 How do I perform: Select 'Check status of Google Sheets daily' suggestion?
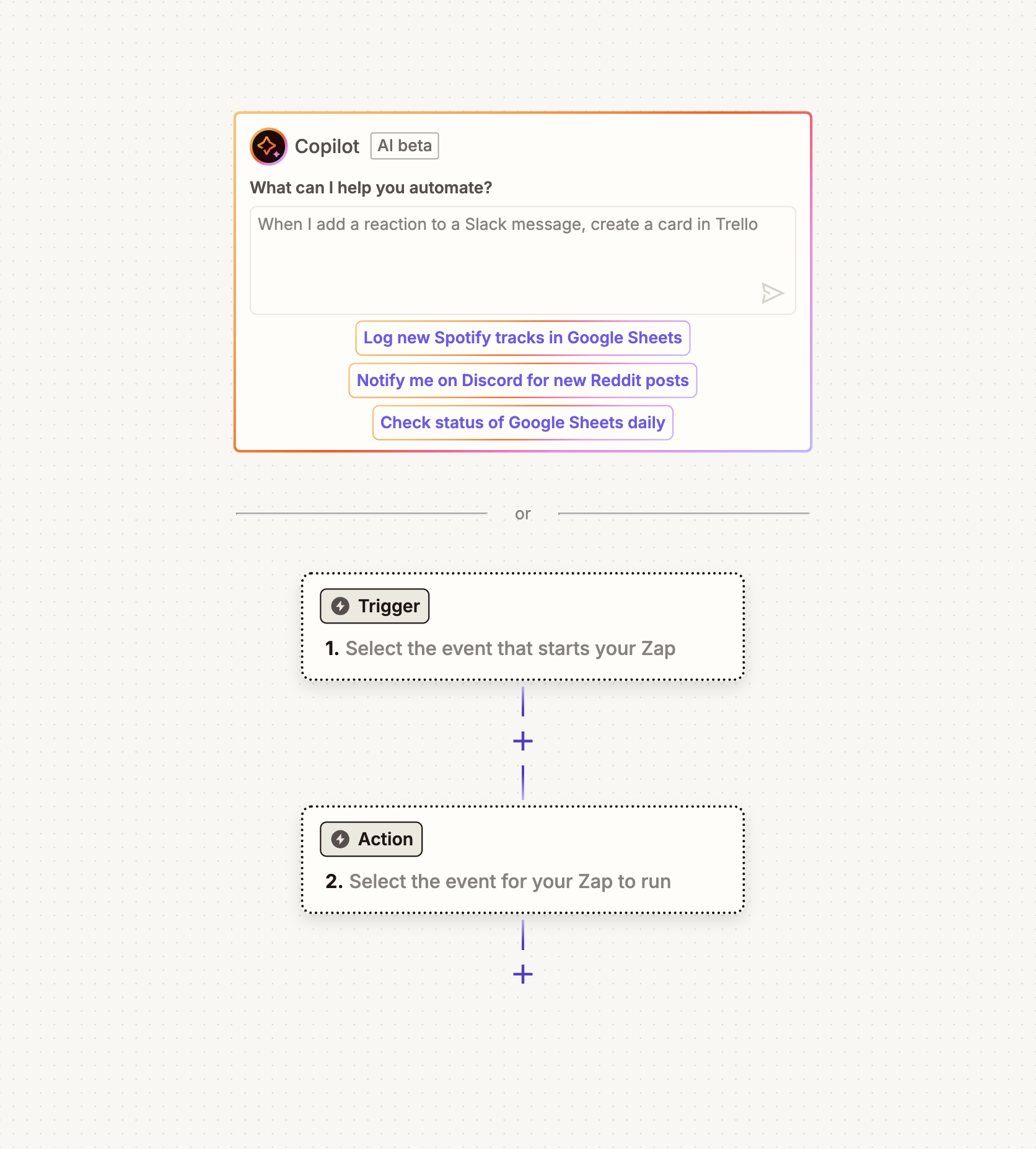522,422
